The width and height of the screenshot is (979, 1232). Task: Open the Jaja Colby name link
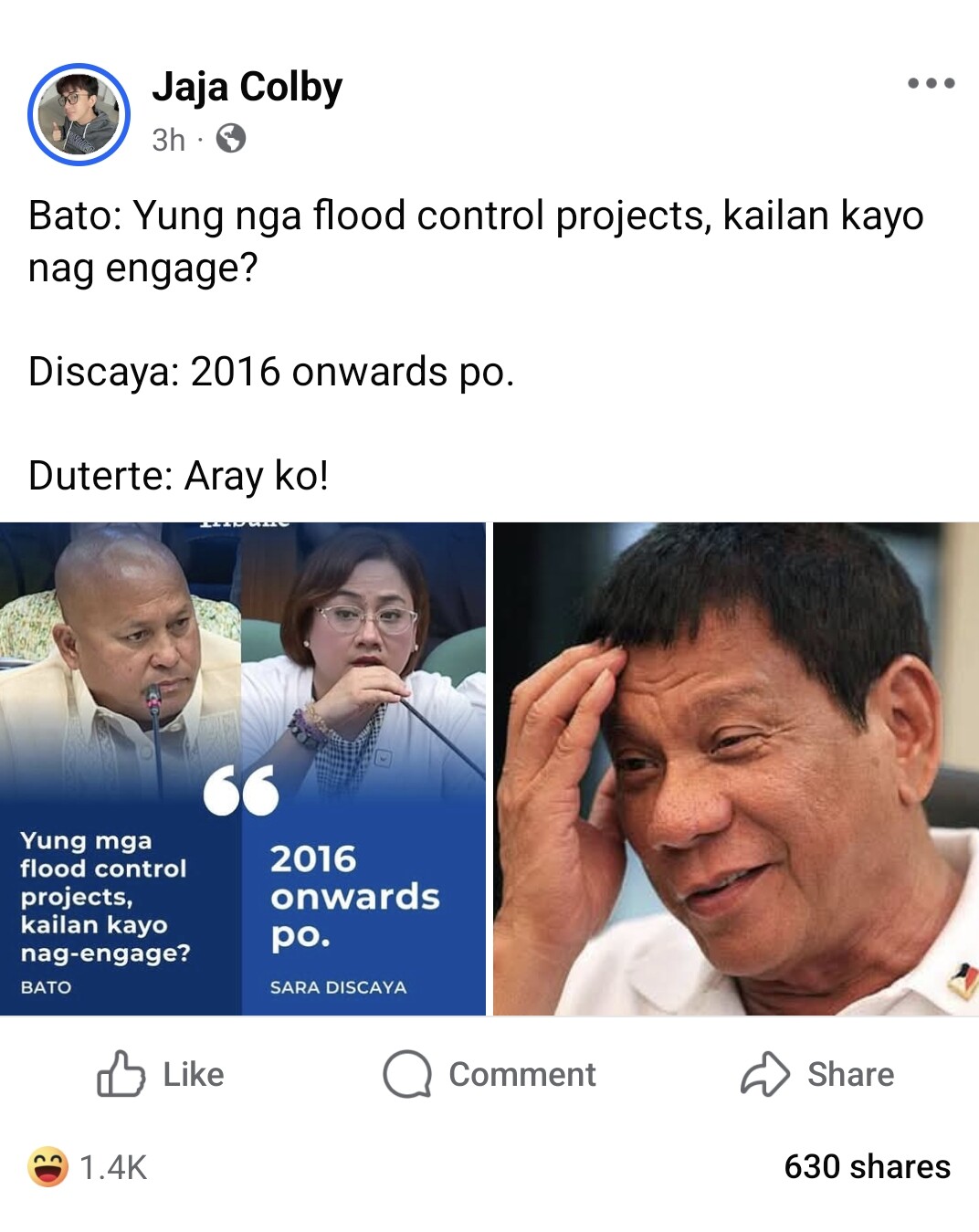tap(247, 87)
